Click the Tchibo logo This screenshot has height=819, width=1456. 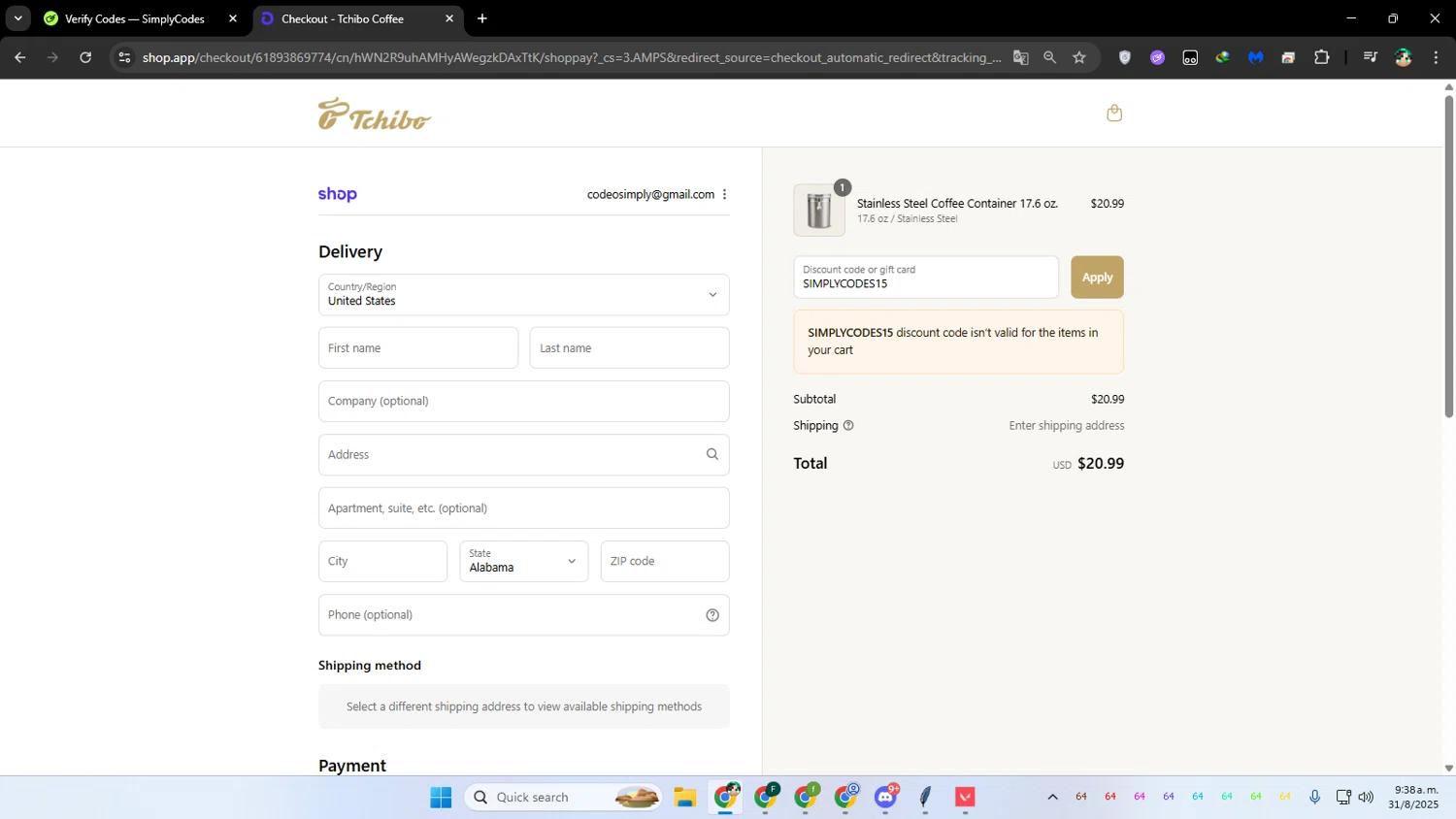click(x=375, y=114)
